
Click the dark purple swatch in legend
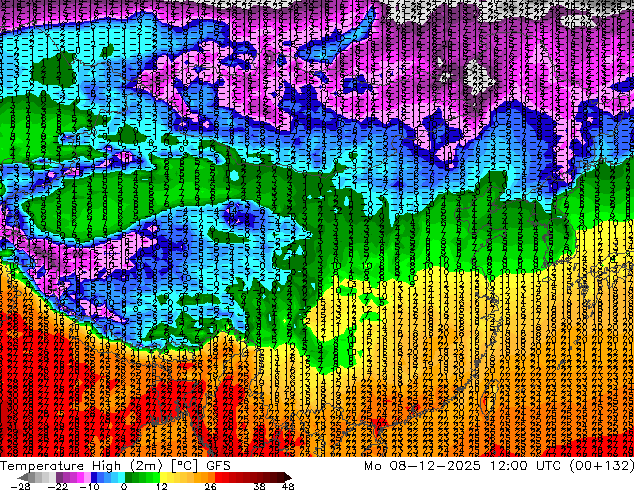click(x=59, y=477)
